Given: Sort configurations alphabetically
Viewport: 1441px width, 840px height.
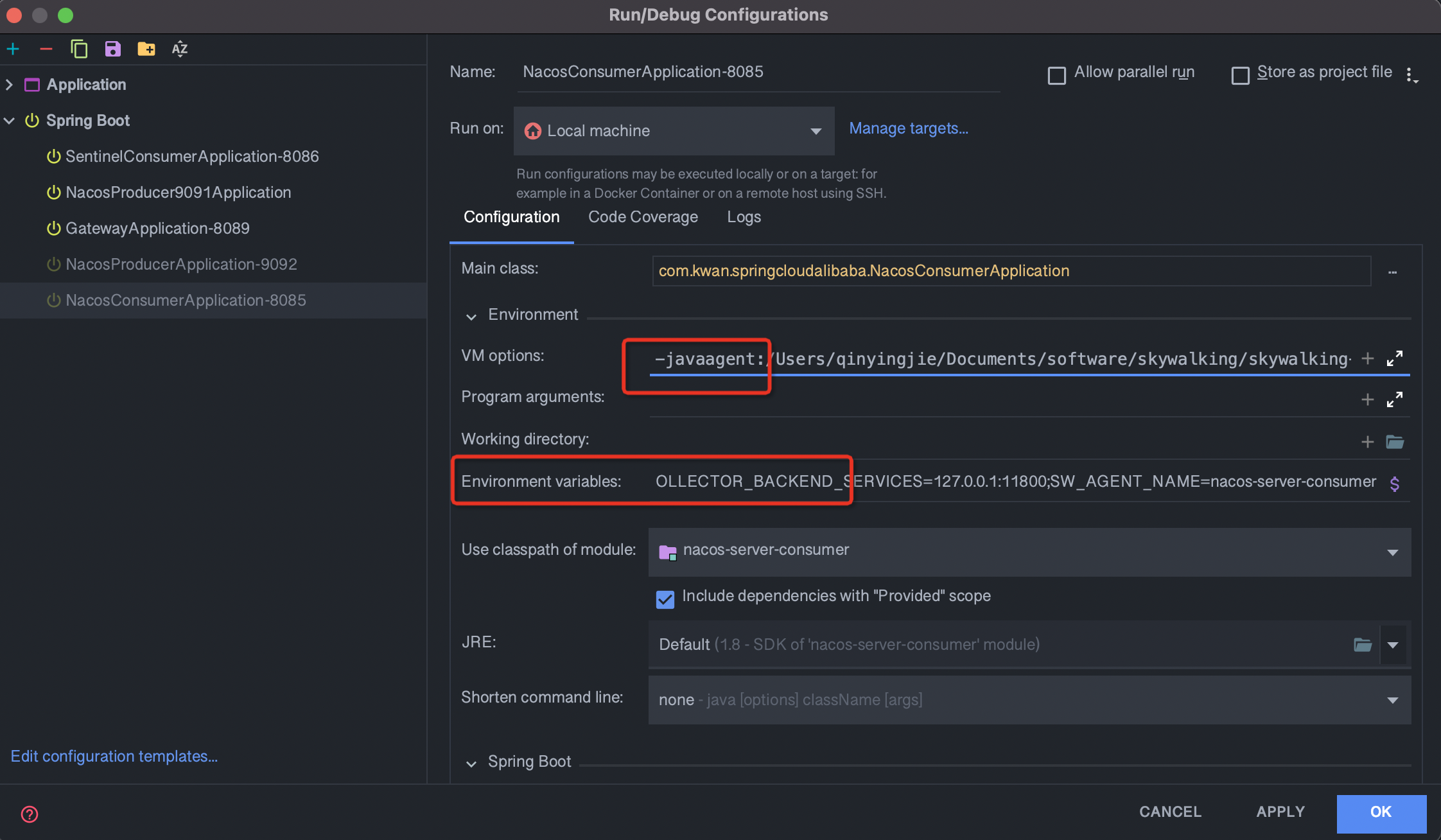Looking at the screenshot, I should (180, 49).
